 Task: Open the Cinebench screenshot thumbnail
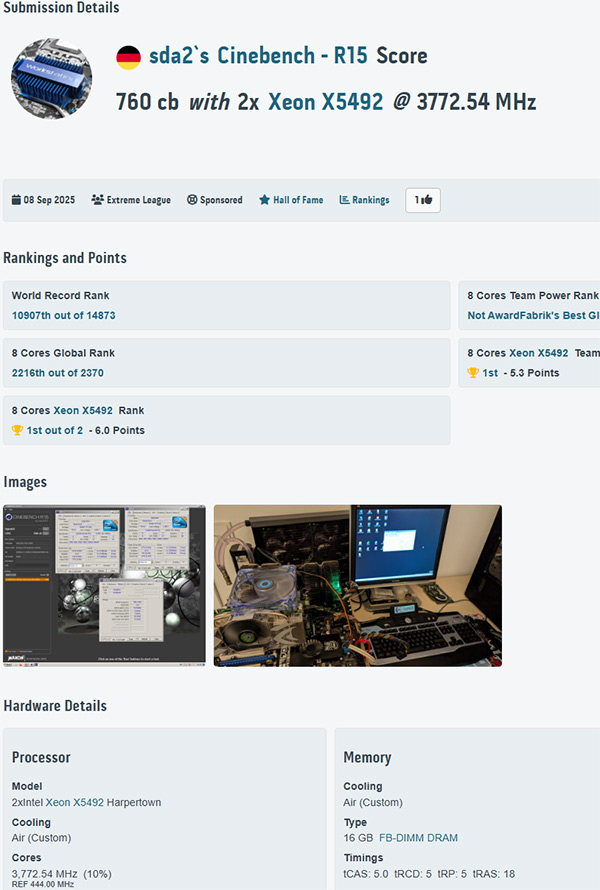(x=104, y=585)
